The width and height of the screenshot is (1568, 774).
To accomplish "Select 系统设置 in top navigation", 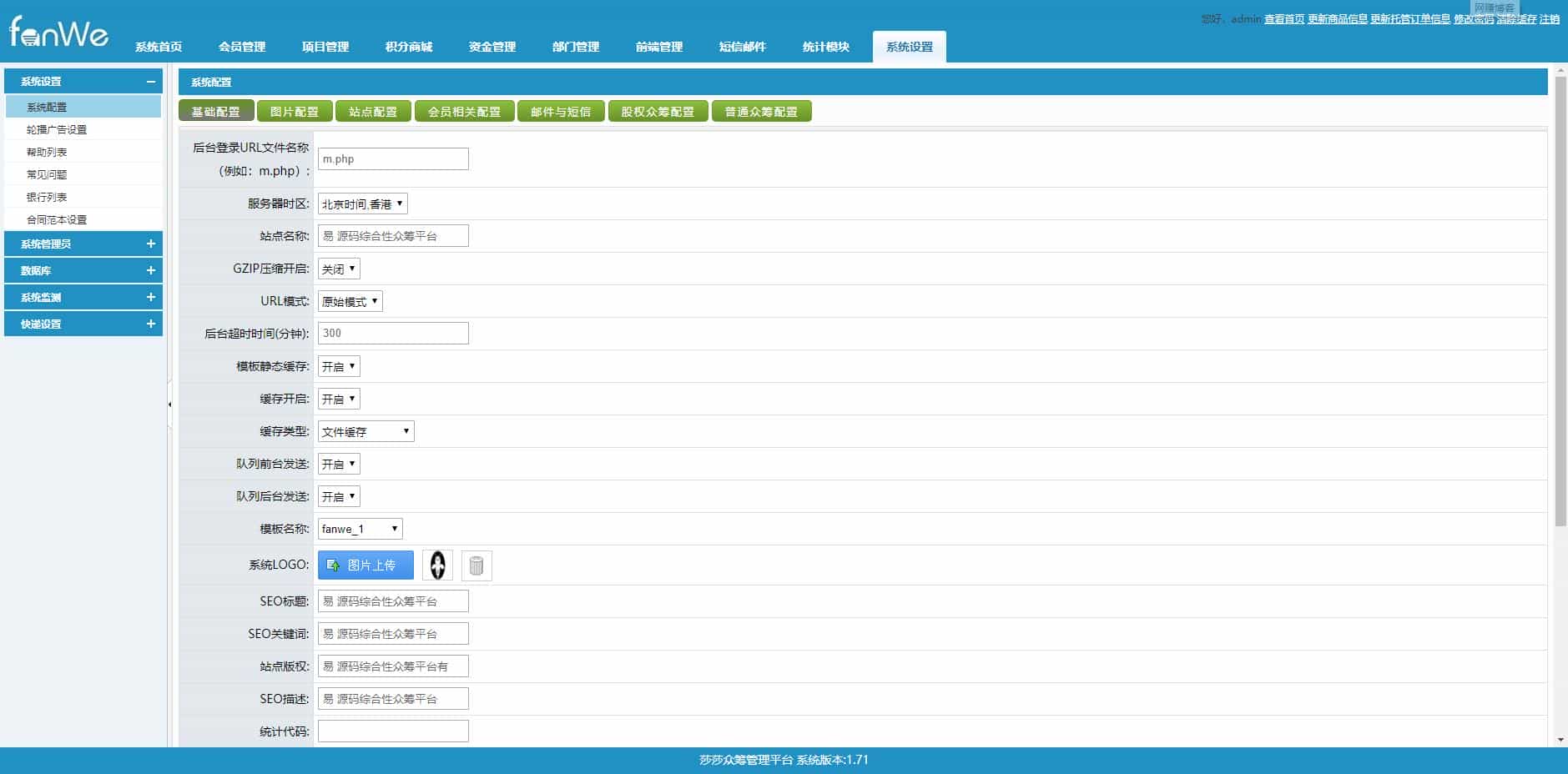I will click(x=910, y=47).
